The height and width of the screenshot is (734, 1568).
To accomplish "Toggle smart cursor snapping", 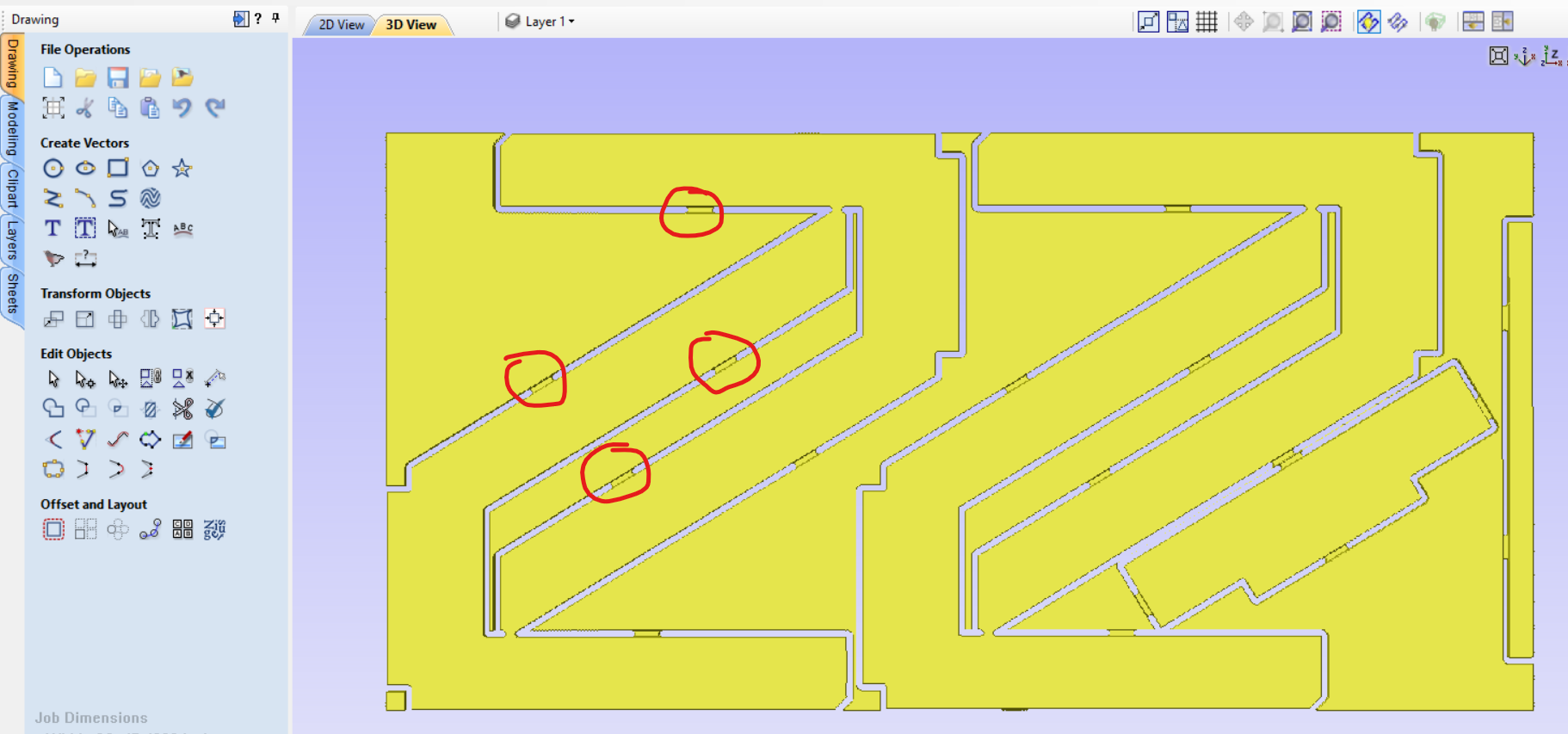I will click(1177, 22).
